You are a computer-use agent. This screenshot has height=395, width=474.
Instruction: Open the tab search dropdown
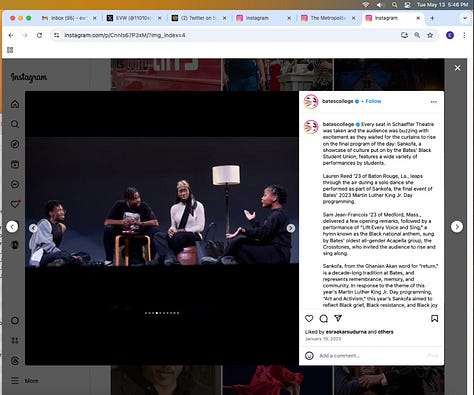465,18
